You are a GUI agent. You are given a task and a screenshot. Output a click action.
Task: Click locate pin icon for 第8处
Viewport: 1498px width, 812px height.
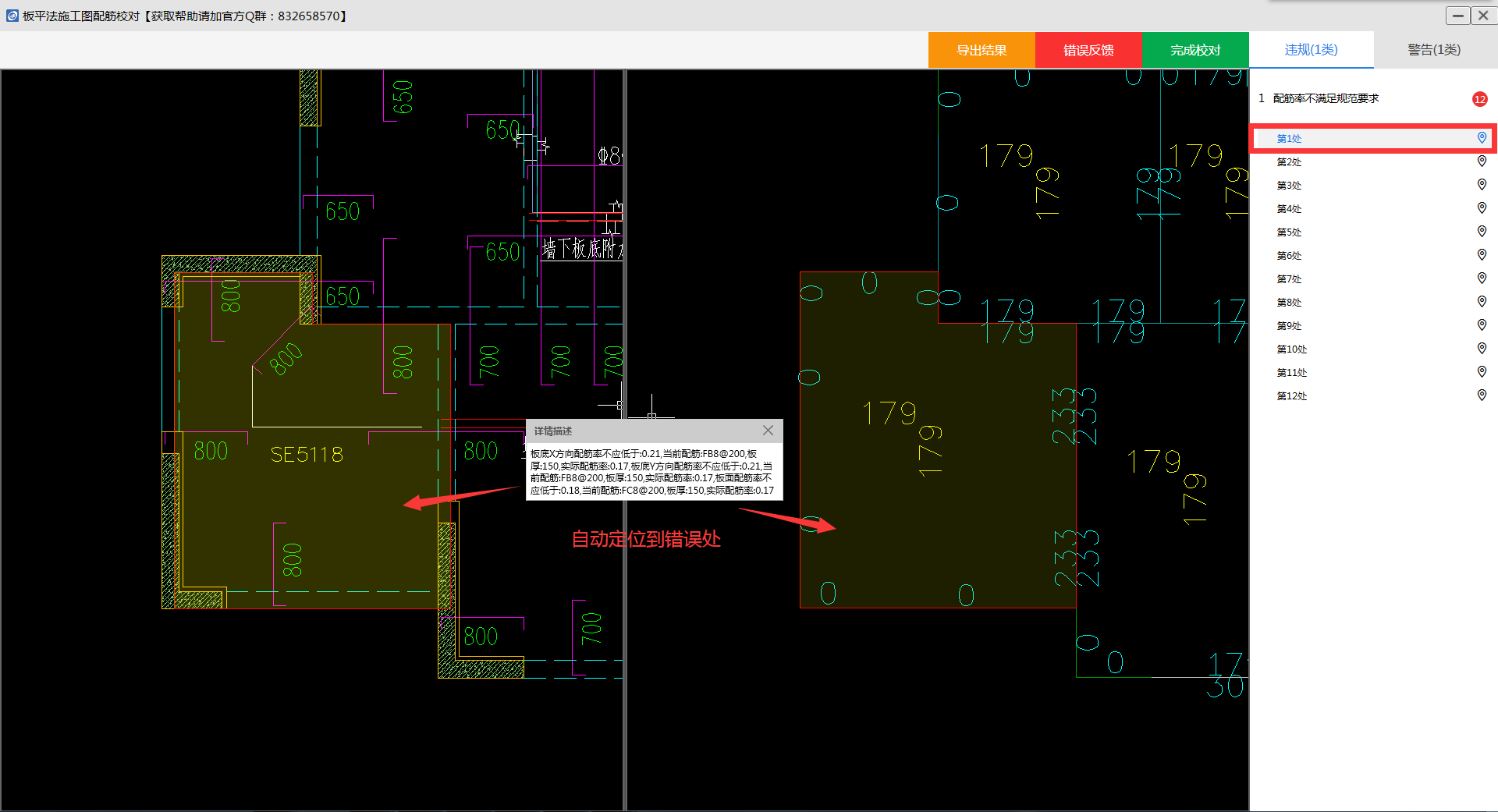coord(1482,302)
